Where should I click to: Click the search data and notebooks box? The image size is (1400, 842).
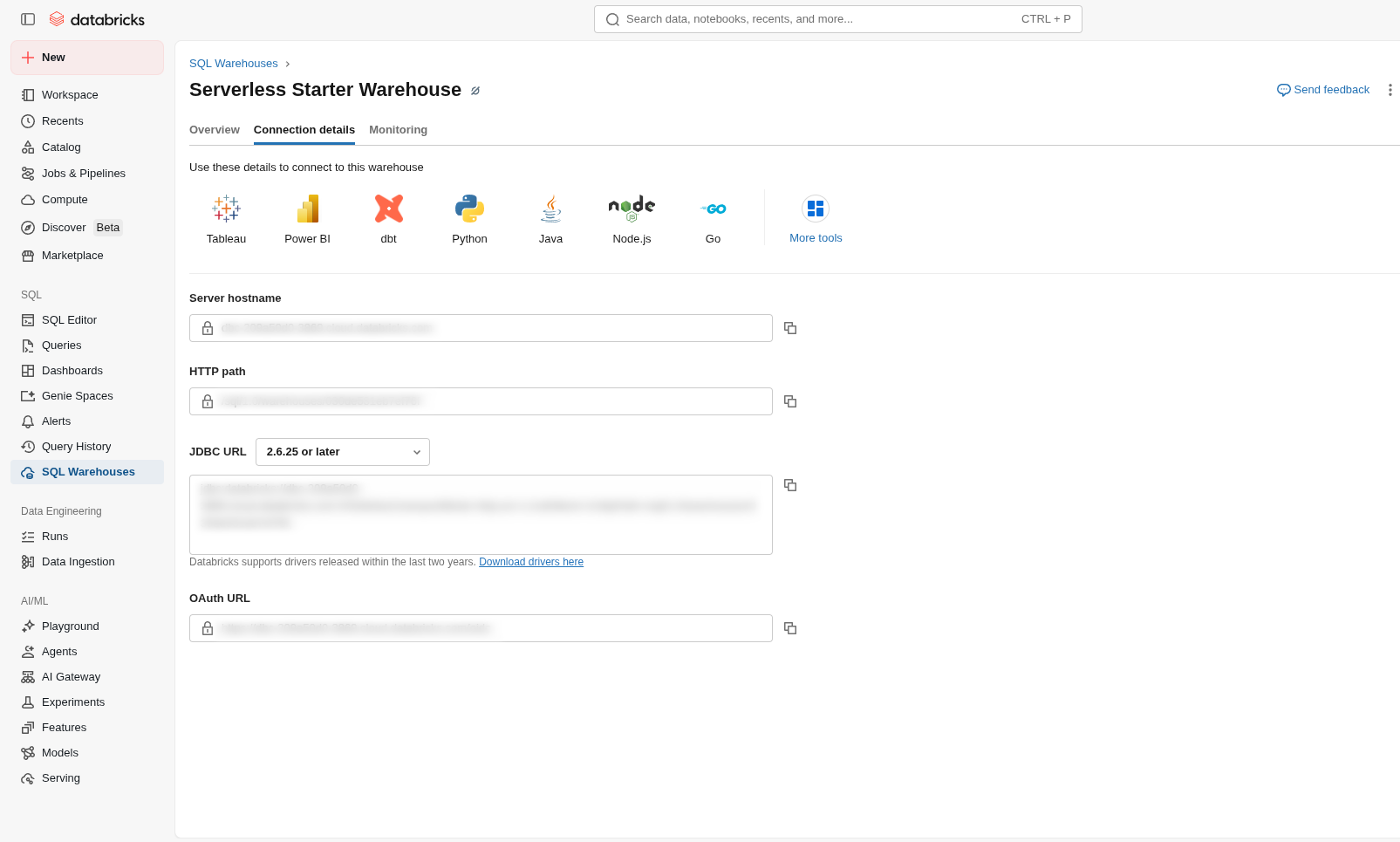(838, 19)
